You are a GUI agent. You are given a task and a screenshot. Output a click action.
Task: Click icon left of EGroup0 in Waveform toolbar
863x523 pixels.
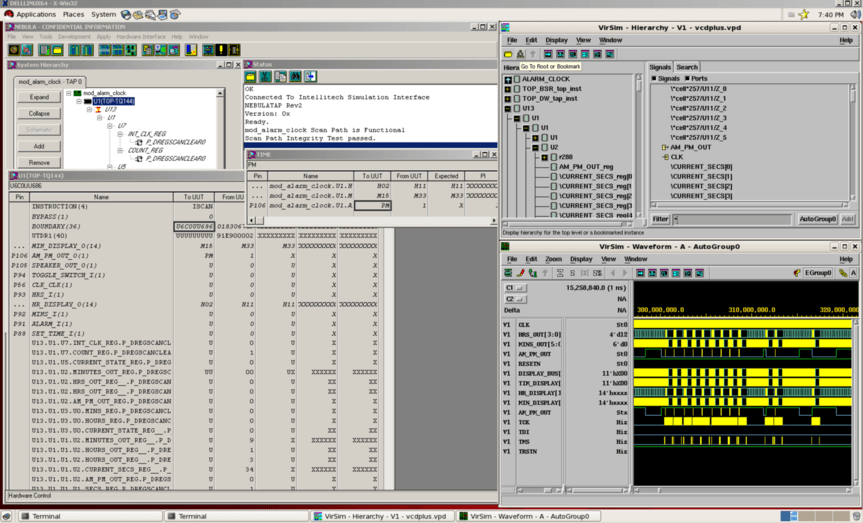797,273
